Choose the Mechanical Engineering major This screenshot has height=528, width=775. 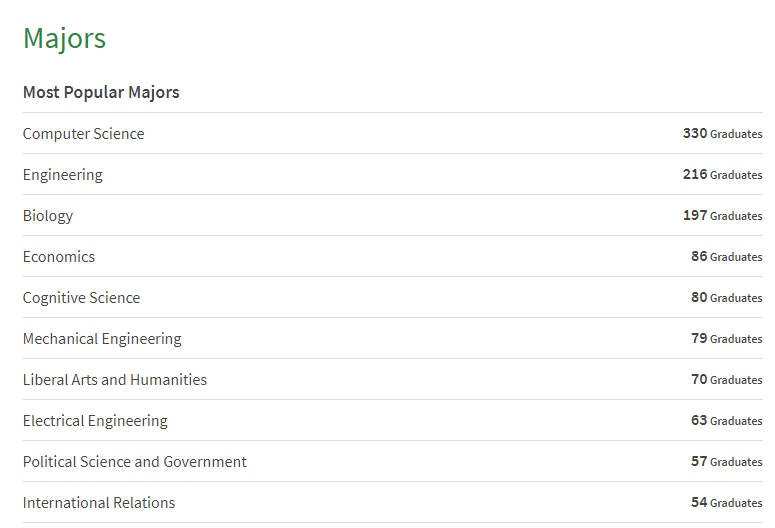tap(102, 339)
